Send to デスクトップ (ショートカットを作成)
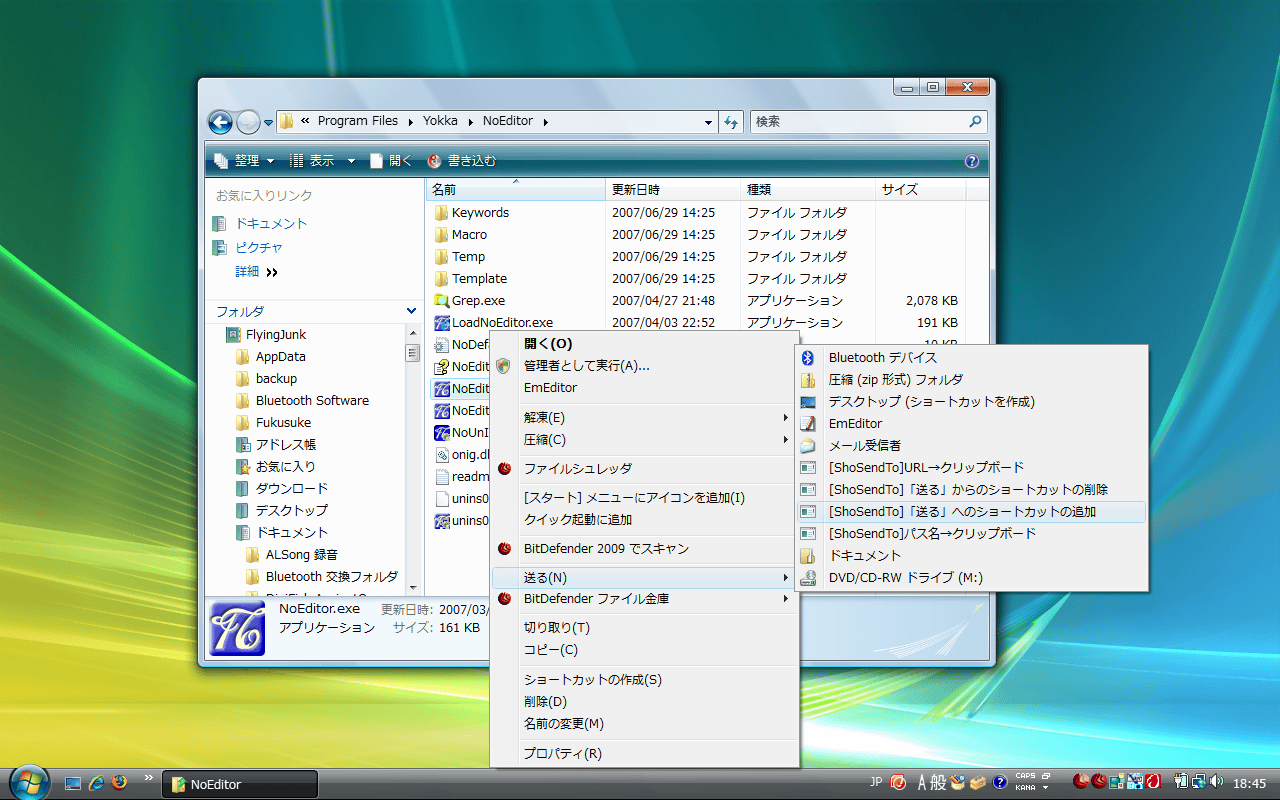The image size is (1280, 800). tap(970, 402)
